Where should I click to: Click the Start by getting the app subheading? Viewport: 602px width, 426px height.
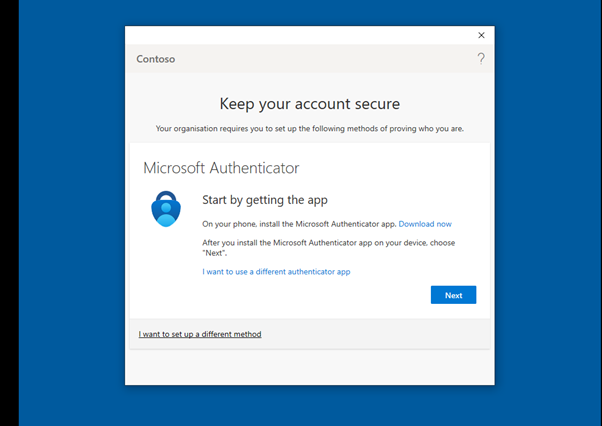click(x=265, y=200)
